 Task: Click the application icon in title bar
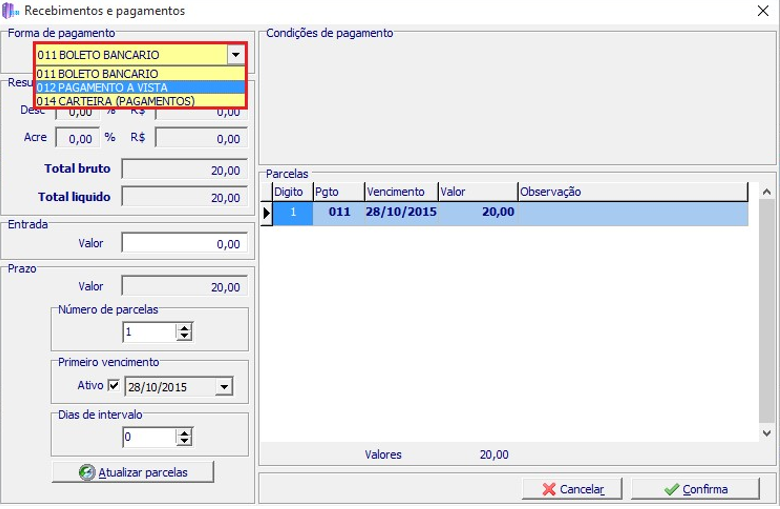[10, 10]
